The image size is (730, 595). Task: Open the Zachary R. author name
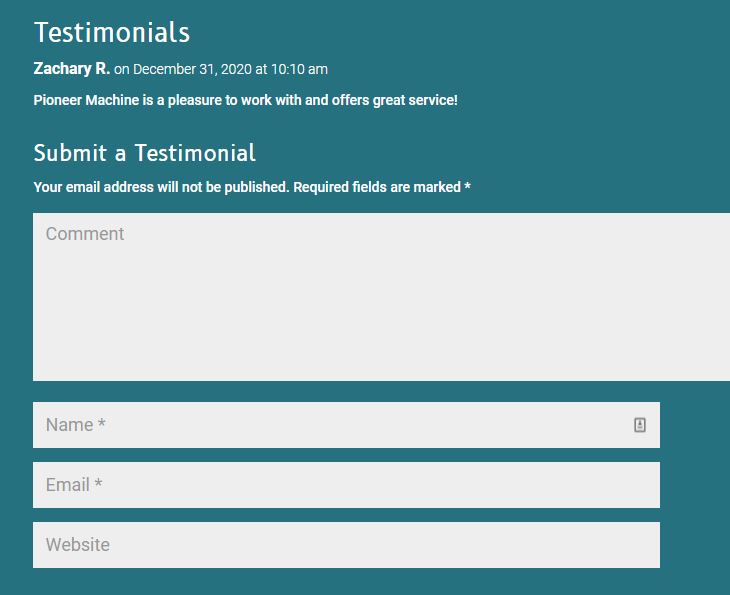pyautogui.click(x=72, y=68)
